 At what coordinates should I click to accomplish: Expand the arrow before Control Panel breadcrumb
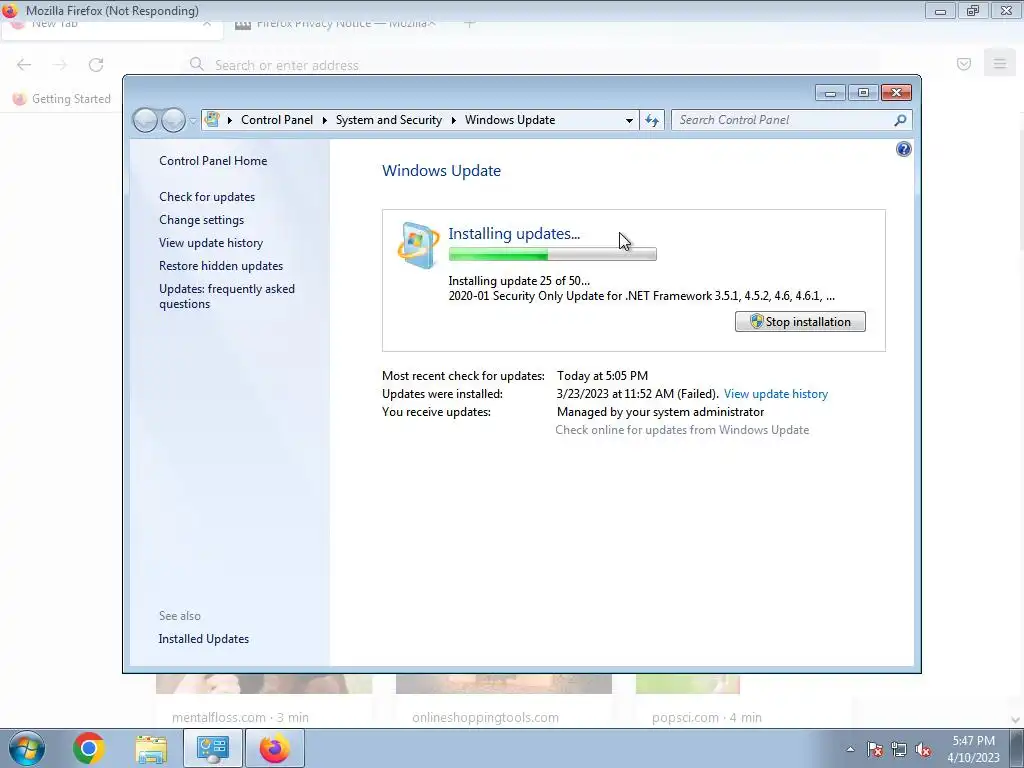[230, 120]
